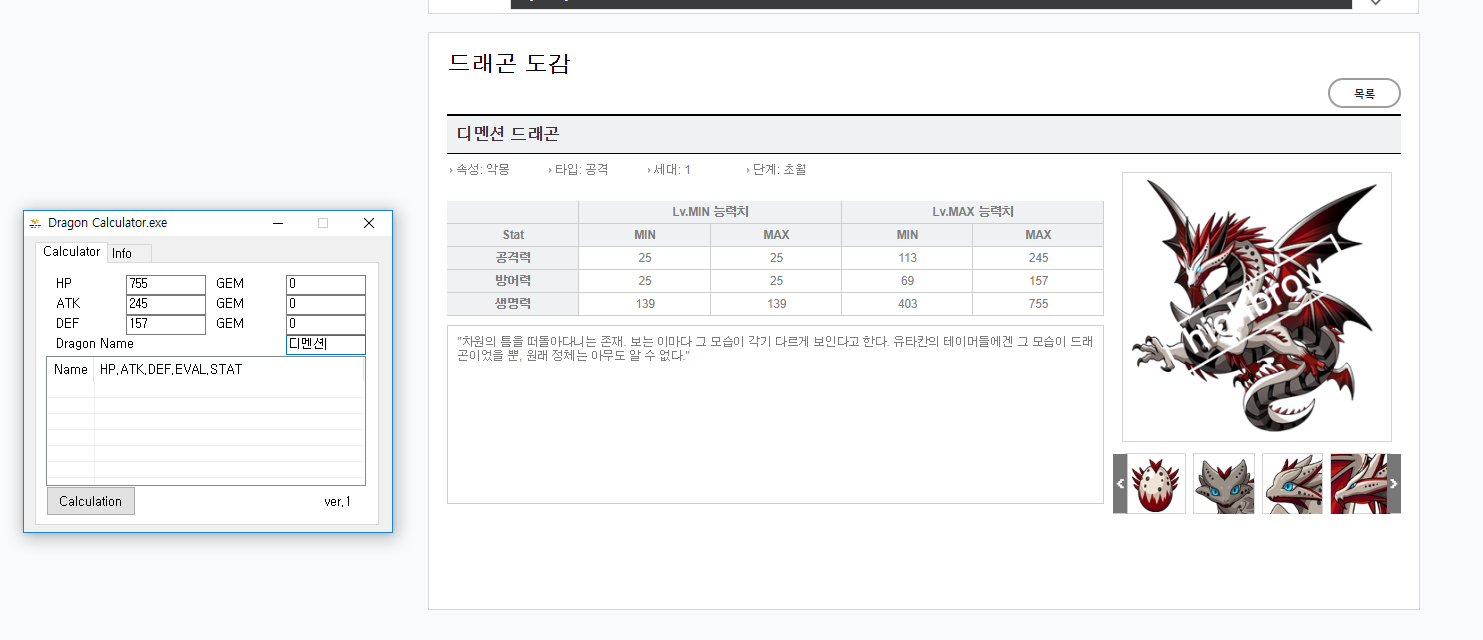Focus the GEM field beside DEF
This screenshot has width=1483, height=640.
(325, 324)
